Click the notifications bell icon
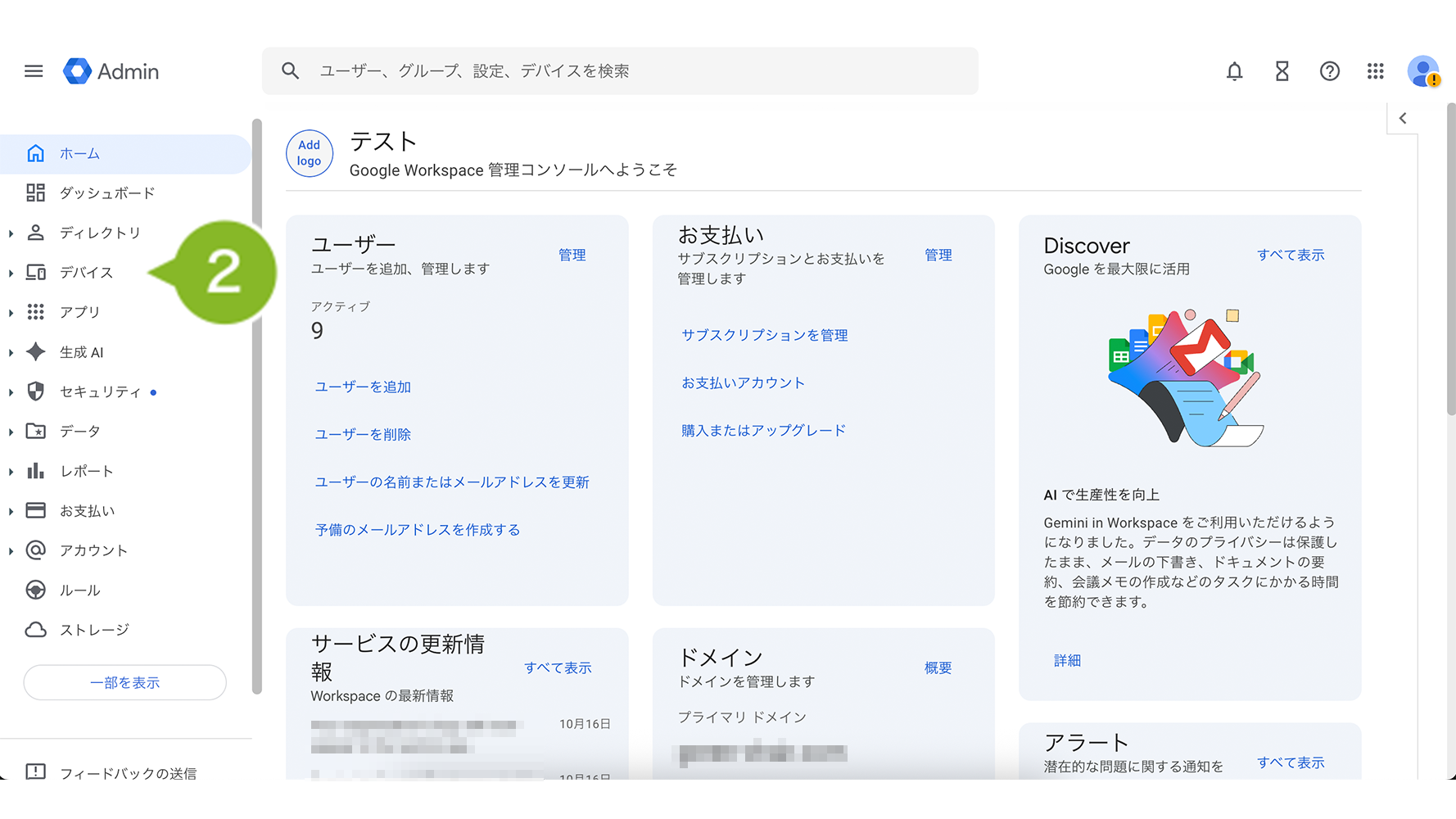Image resolution: width=1456 pixels, height=819 pixels. point(1234,71)
